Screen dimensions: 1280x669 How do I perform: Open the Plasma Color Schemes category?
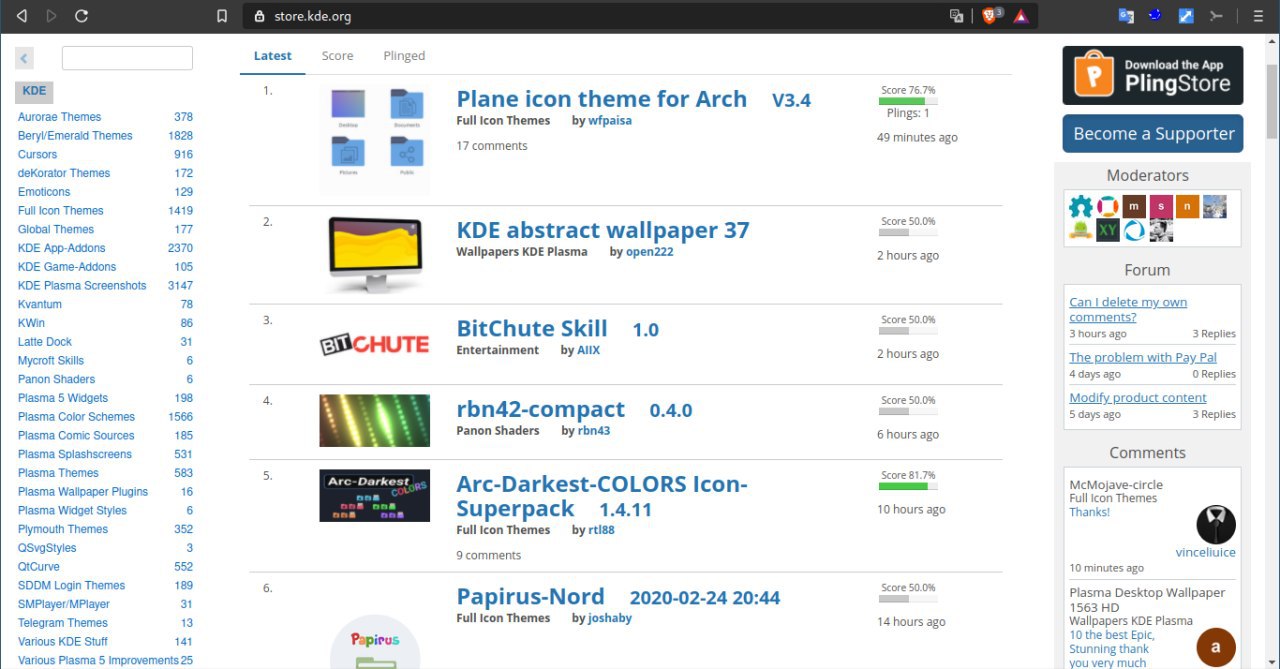click(76, 417)
